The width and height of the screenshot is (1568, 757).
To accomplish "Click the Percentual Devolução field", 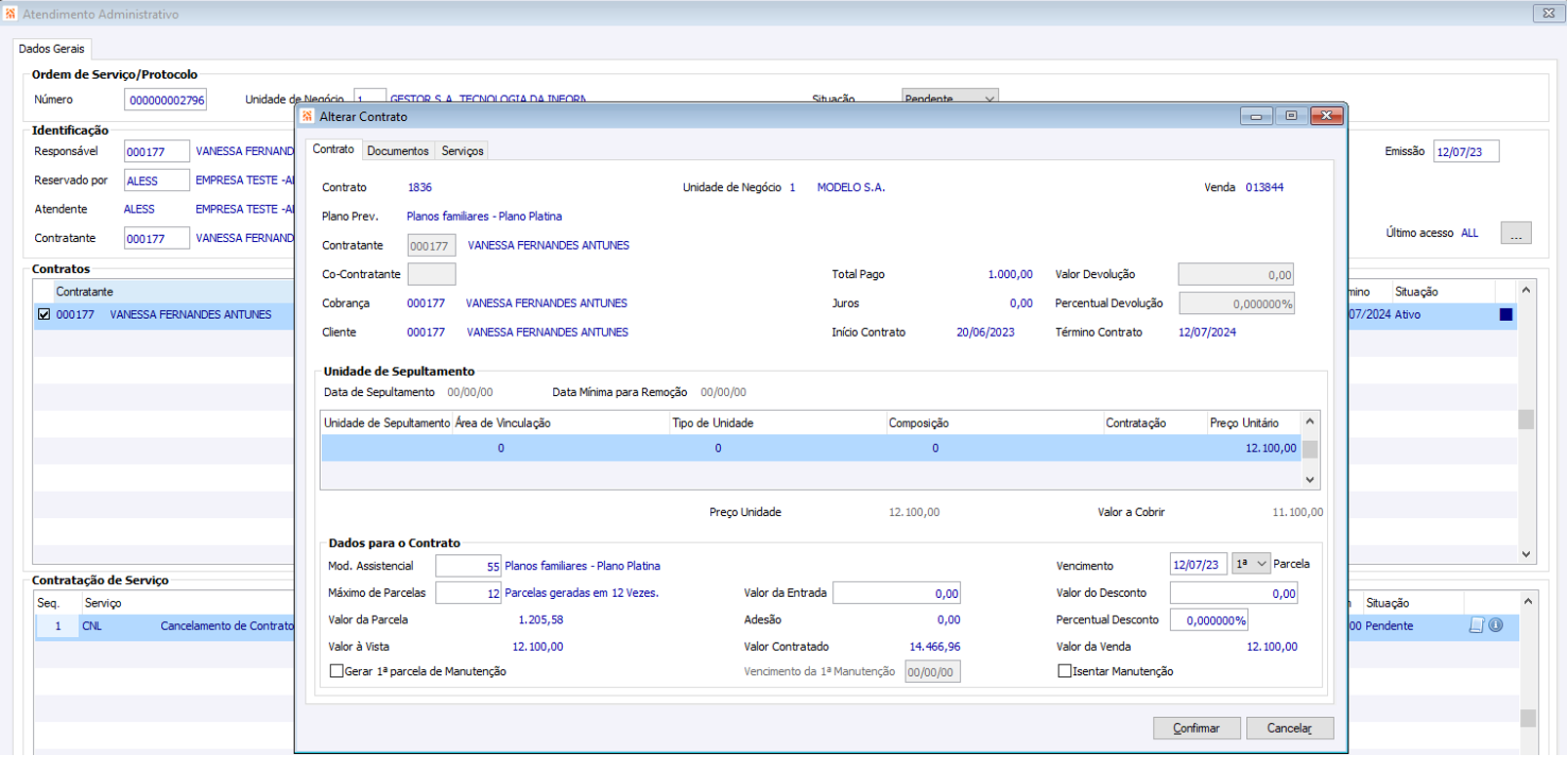I will pyautogui.click(x=1236, y=303).
